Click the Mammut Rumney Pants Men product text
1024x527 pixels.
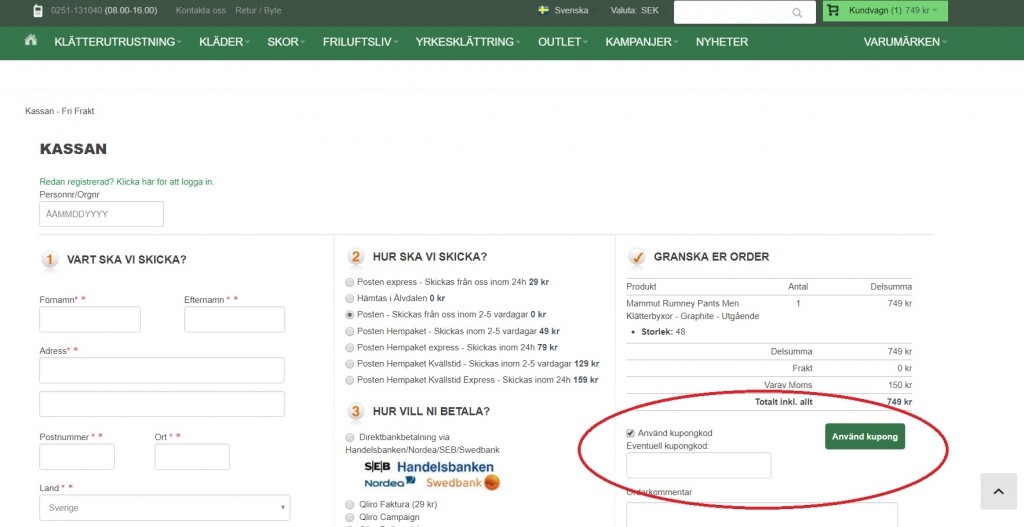(x=682, y=304)
